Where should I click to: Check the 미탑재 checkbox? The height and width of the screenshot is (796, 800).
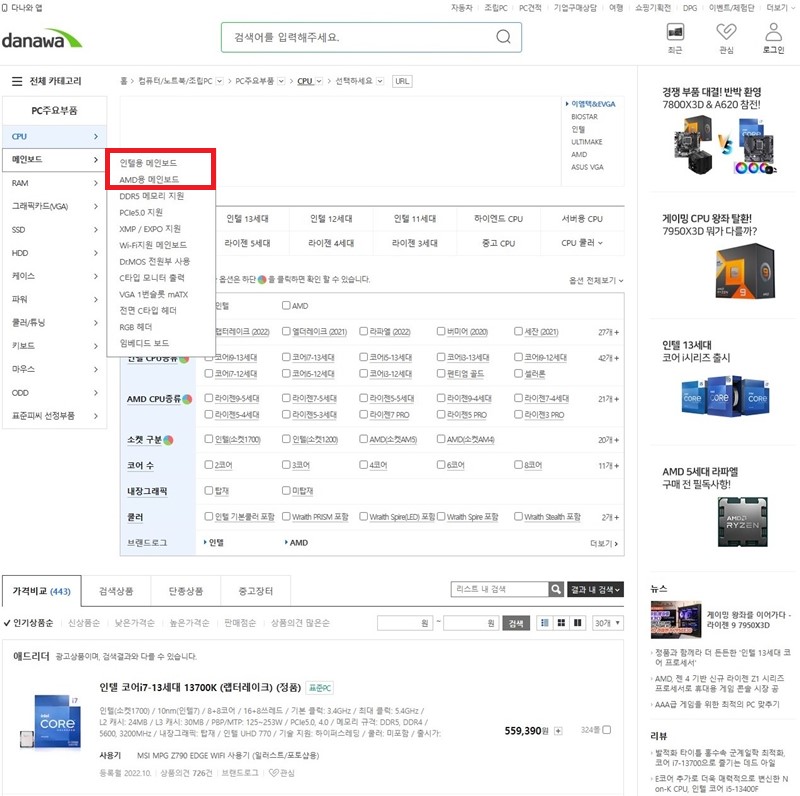(x=286, y=490)
